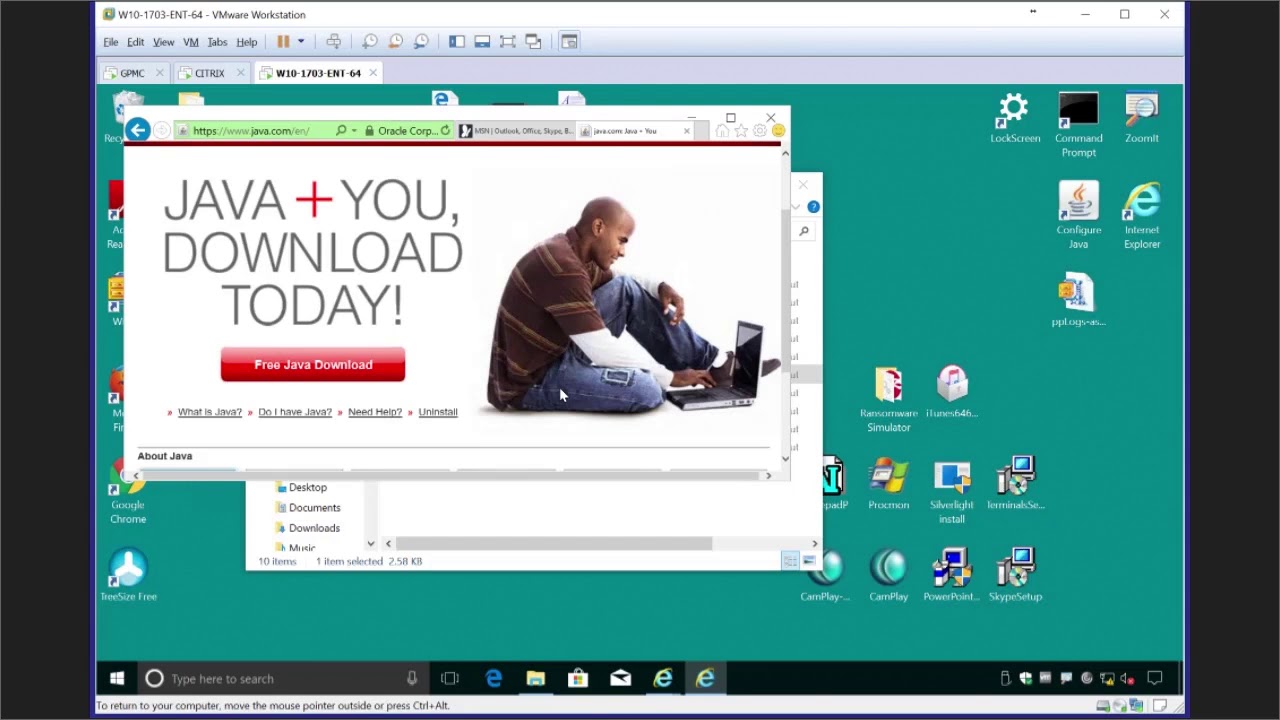This screenshot has width=1280, height=720.
Task: Open the snapshot manager
Action: [421, 42]
